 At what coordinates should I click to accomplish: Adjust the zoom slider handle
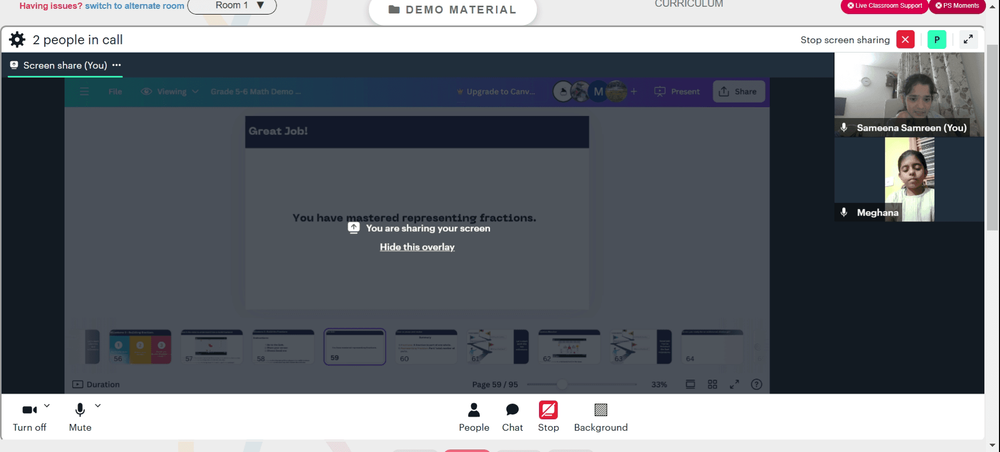[562, 384]
